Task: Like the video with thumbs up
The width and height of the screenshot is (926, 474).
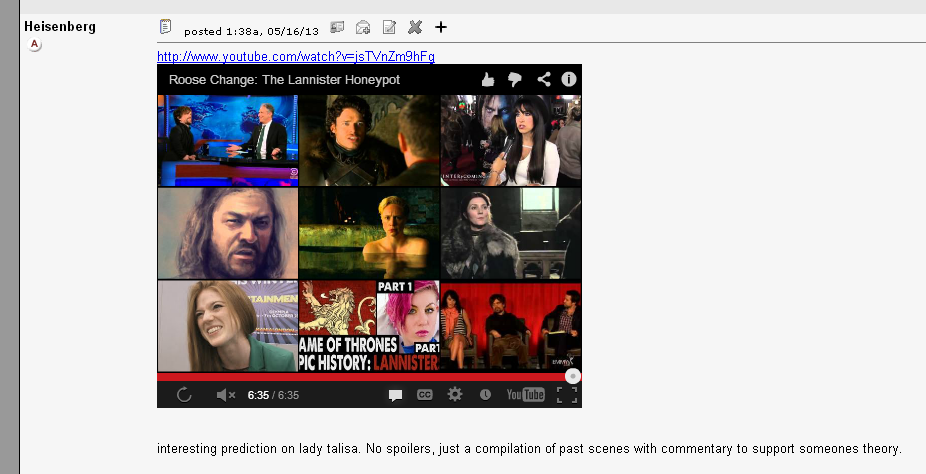Action: click(488, 79)
